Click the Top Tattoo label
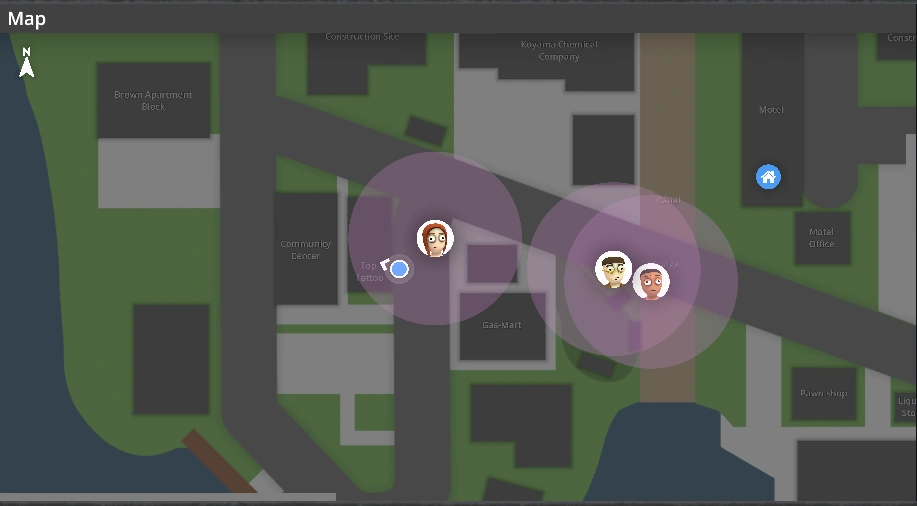The height and width of the screenshot is (506, 917). 370,271
